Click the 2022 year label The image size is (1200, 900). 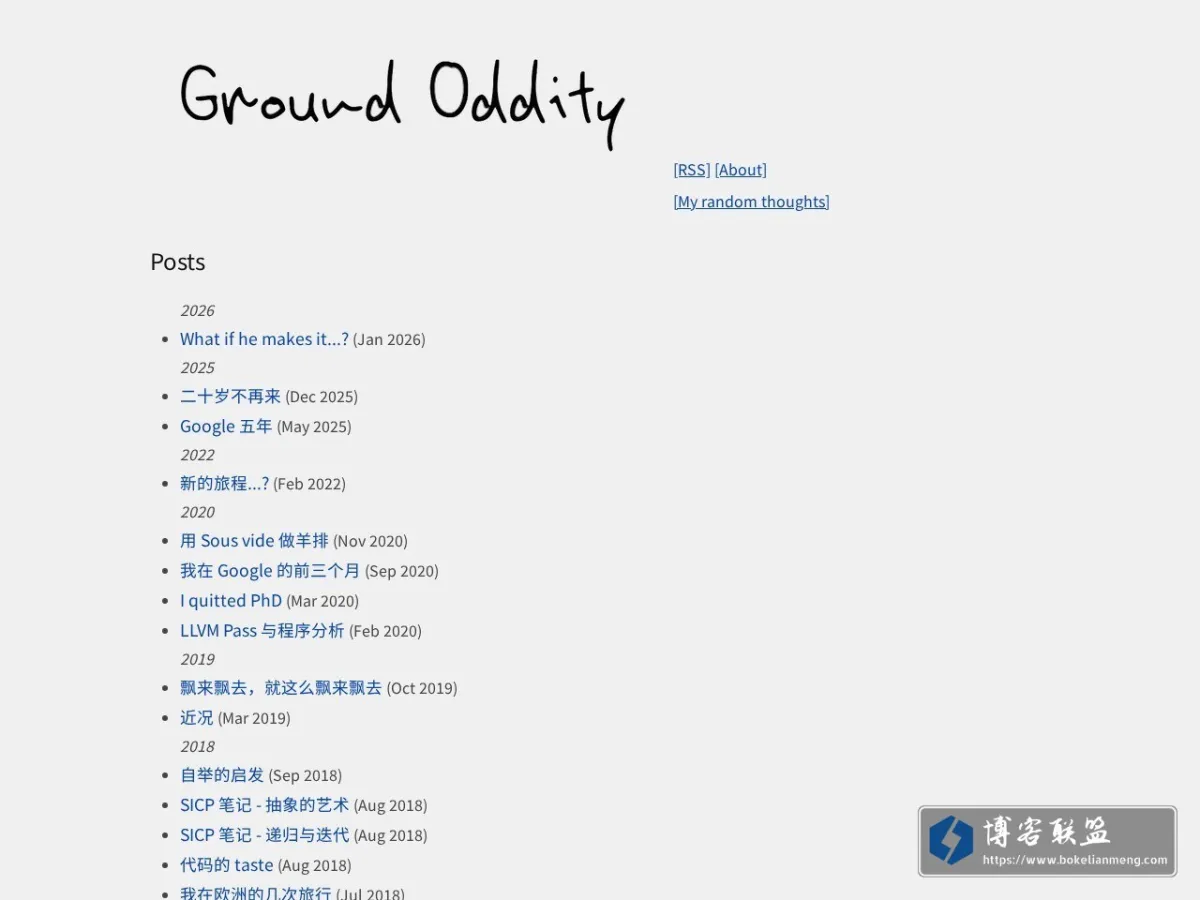coord(198,454)
